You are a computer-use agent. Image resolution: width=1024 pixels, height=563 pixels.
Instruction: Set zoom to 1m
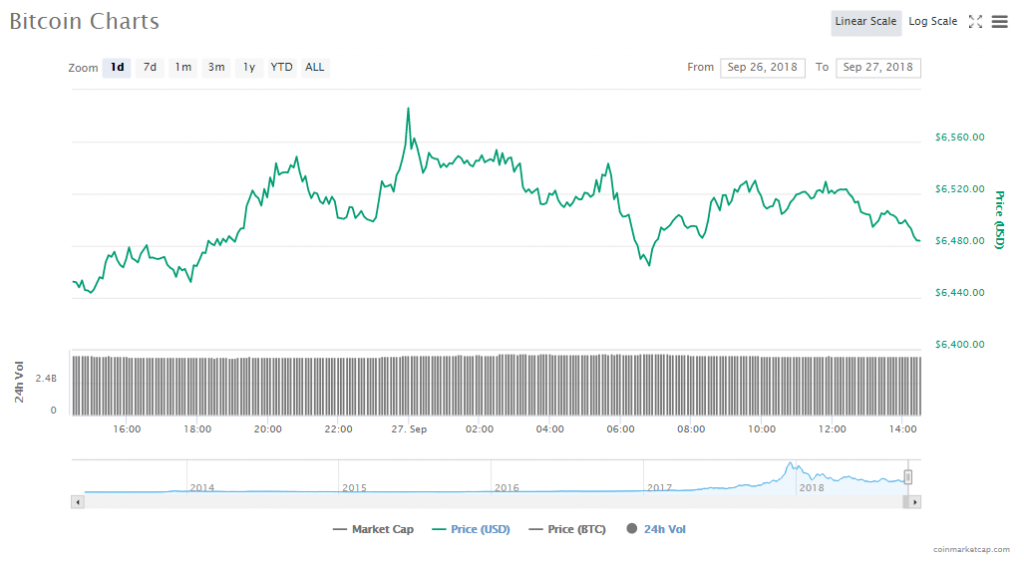183,68
